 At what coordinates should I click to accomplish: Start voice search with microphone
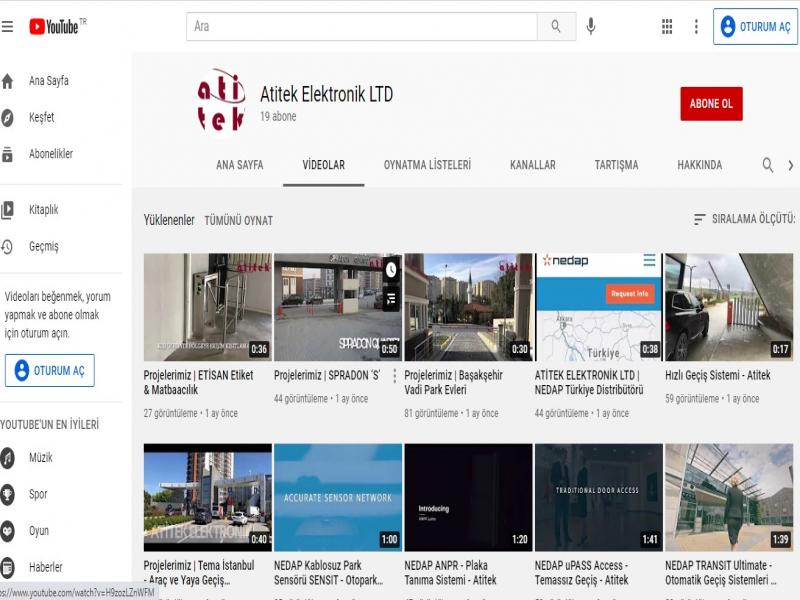pos(591,26)
